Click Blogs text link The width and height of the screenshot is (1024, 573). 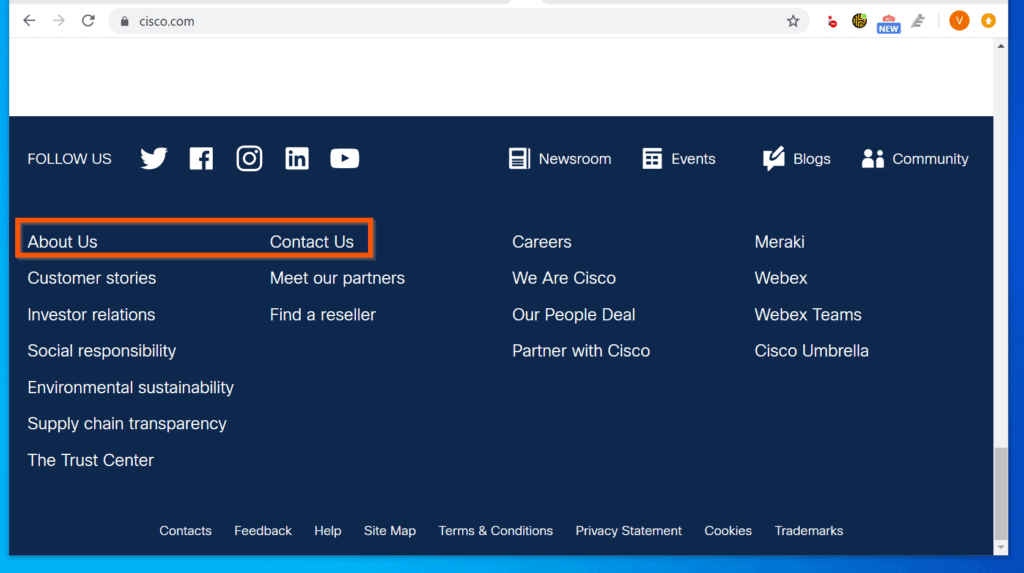811,159
